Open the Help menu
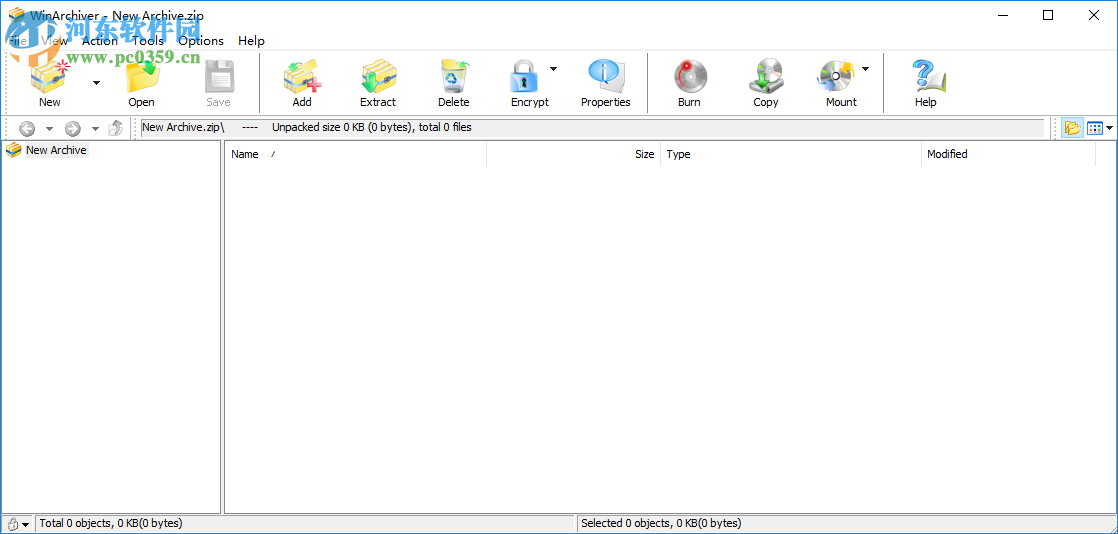This screenshot has height=534, width=1118. pos(251,41)
